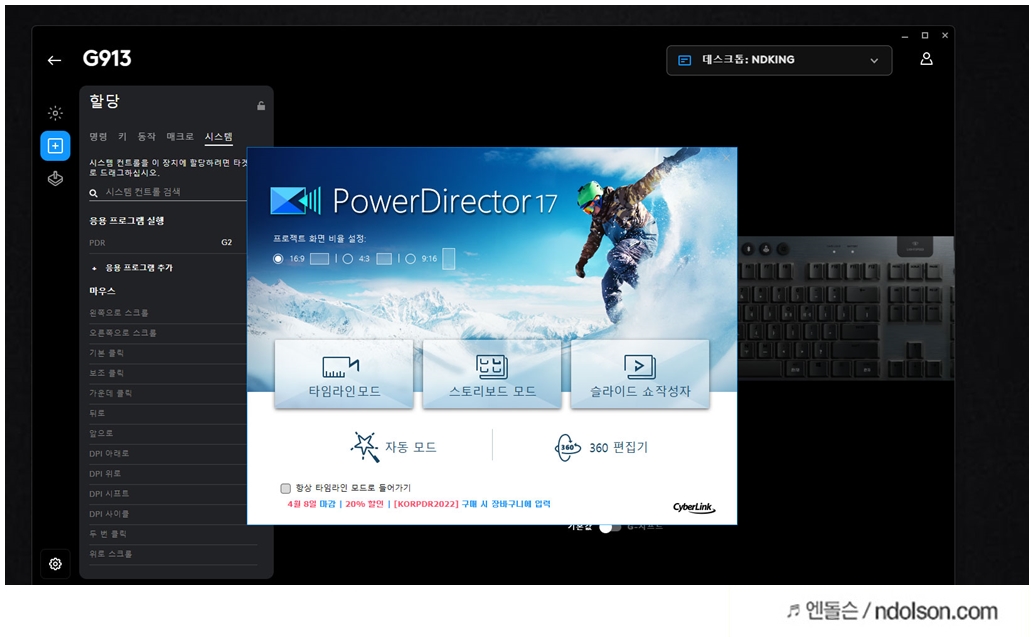The image size is (1034, 637).
Task: Switch to the 명령 tab
Action: (98, 136)
